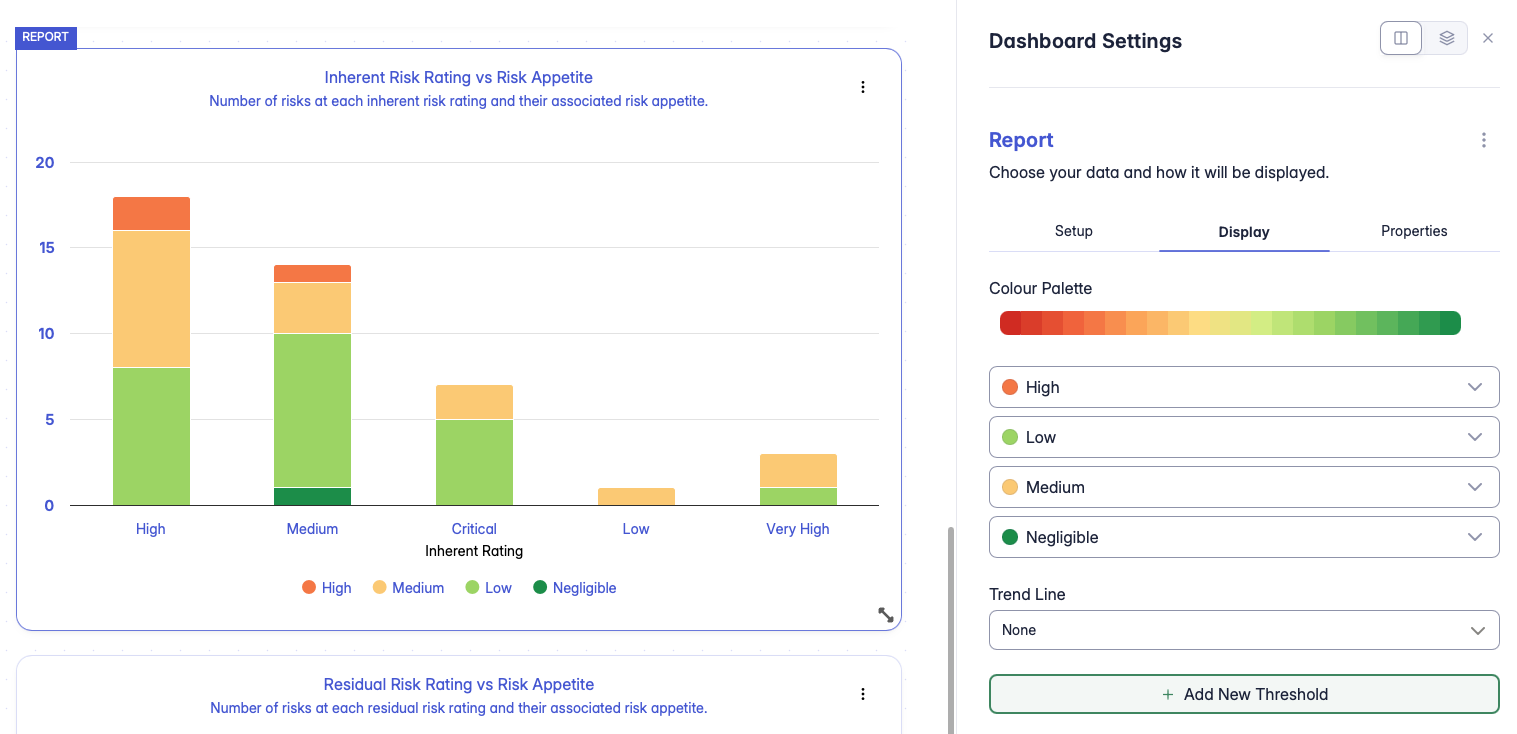Click the dark green Negligible segment in Medium bar
The image size is (1517, 734).
[x=312, y=496]
